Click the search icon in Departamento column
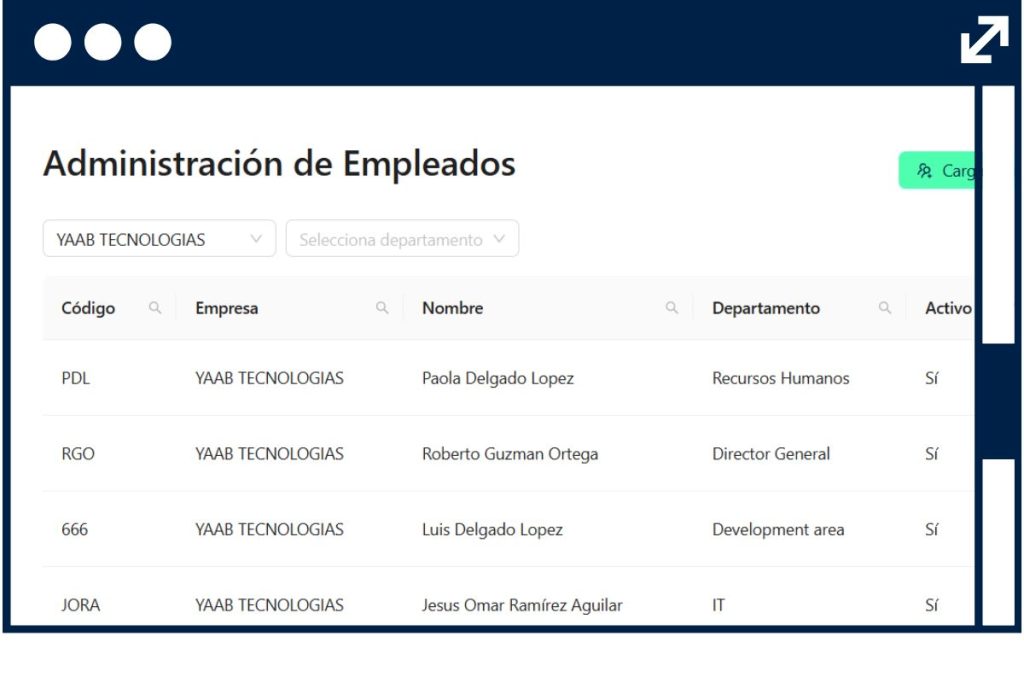 click(x=885, y=308)
